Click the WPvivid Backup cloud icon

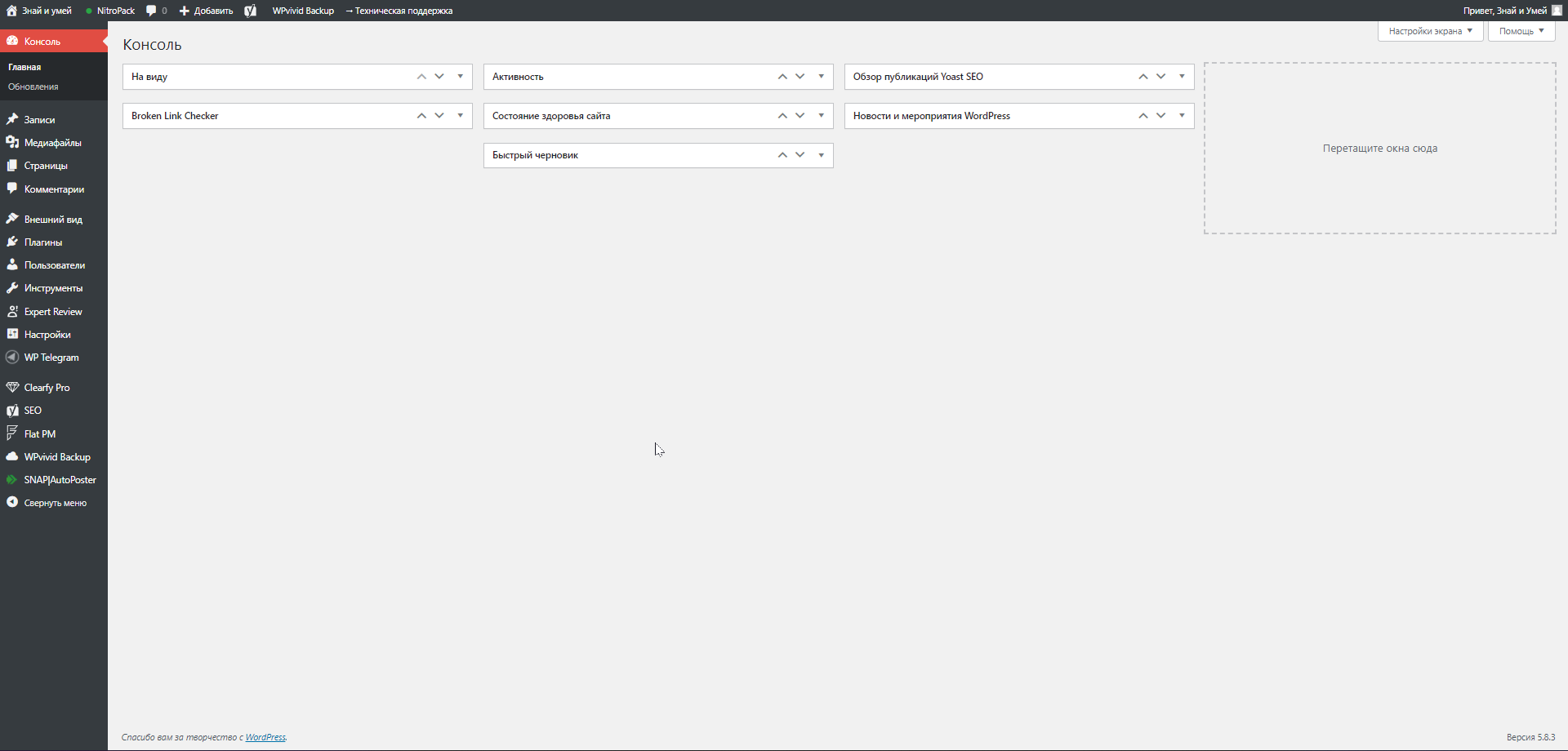[x=12, y=456]
